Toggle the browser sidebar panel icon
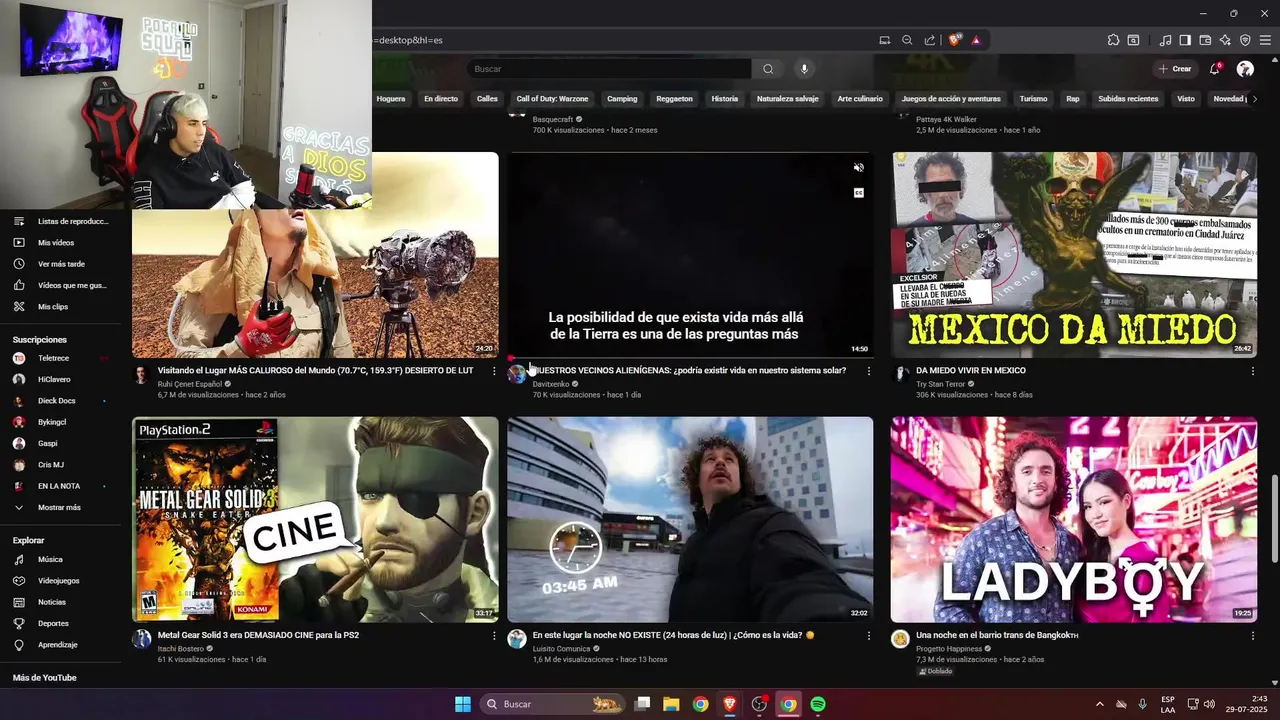The height and width of the screenshot is (720, 1280). [x=1185, y=40]
